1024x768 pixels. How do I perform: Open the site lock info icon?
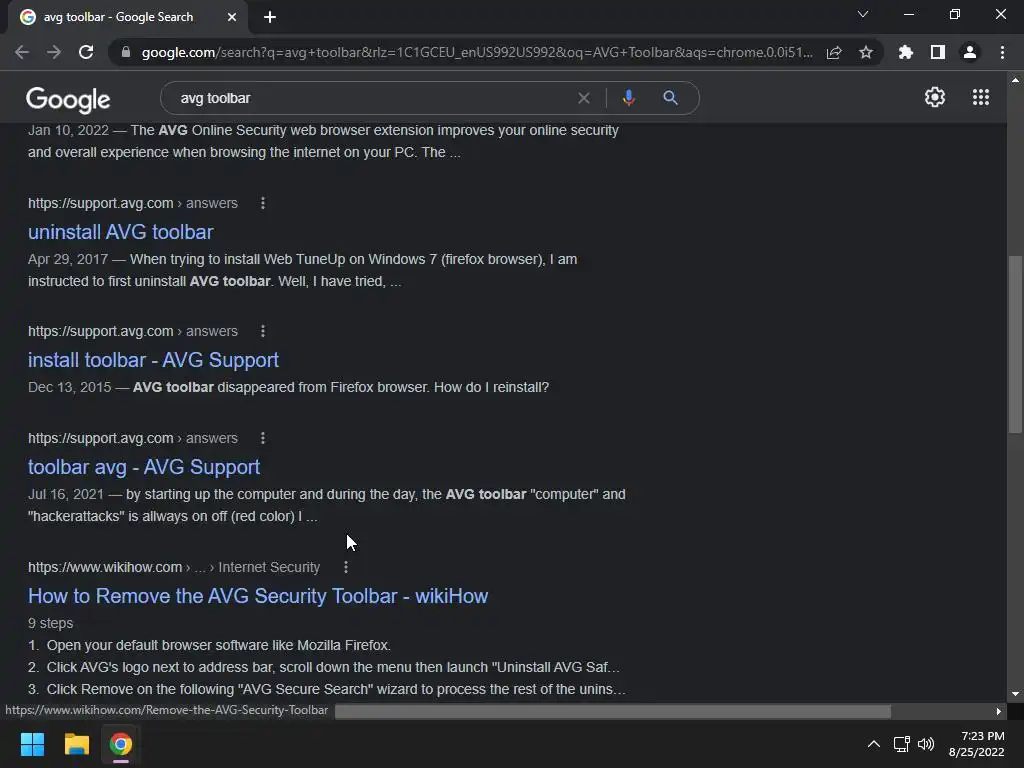(125, 52)
